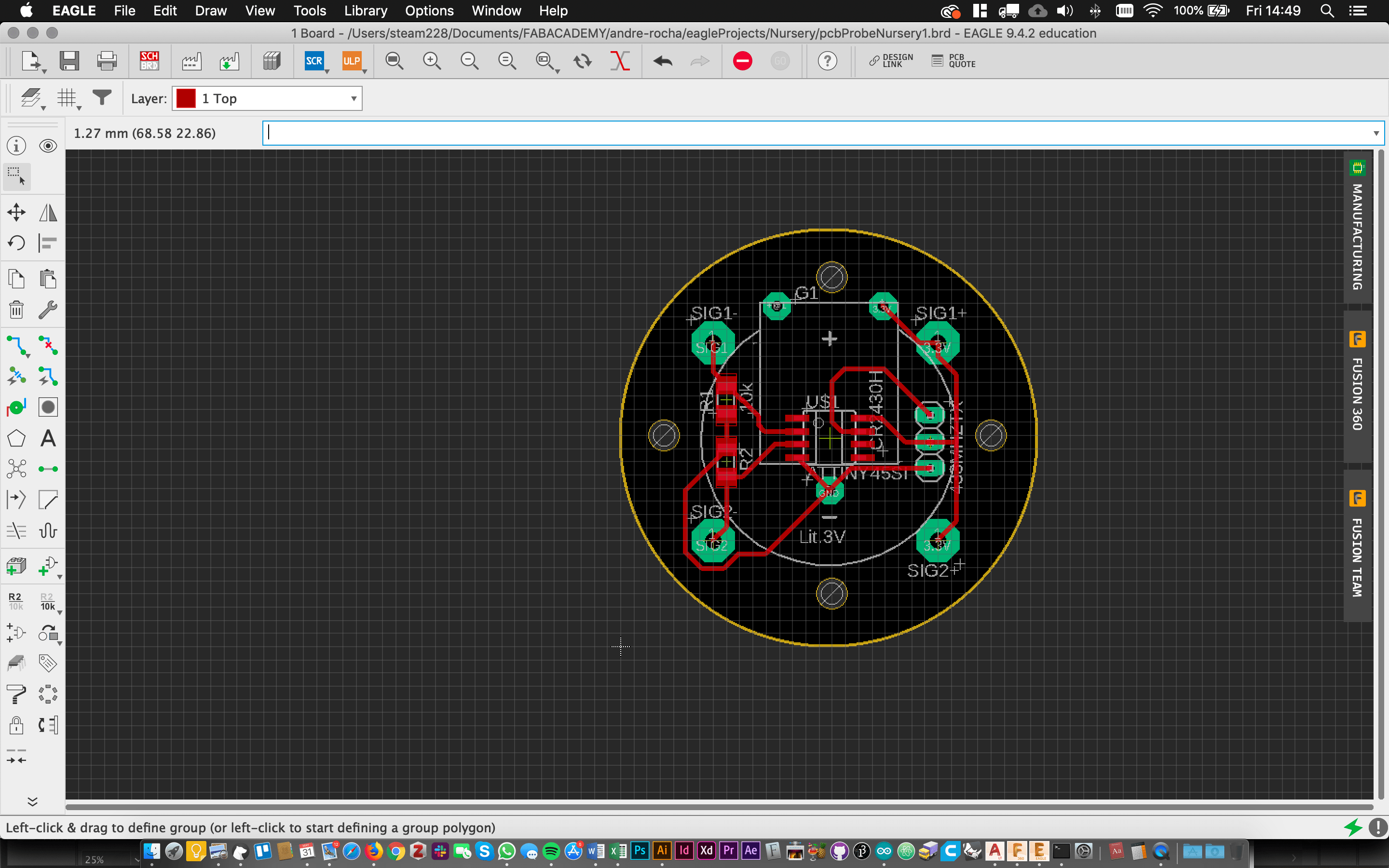Expand more tools chevron at sidebar bottom
The height and width of the screenshot is (868, 1389).
click(33, 801)
